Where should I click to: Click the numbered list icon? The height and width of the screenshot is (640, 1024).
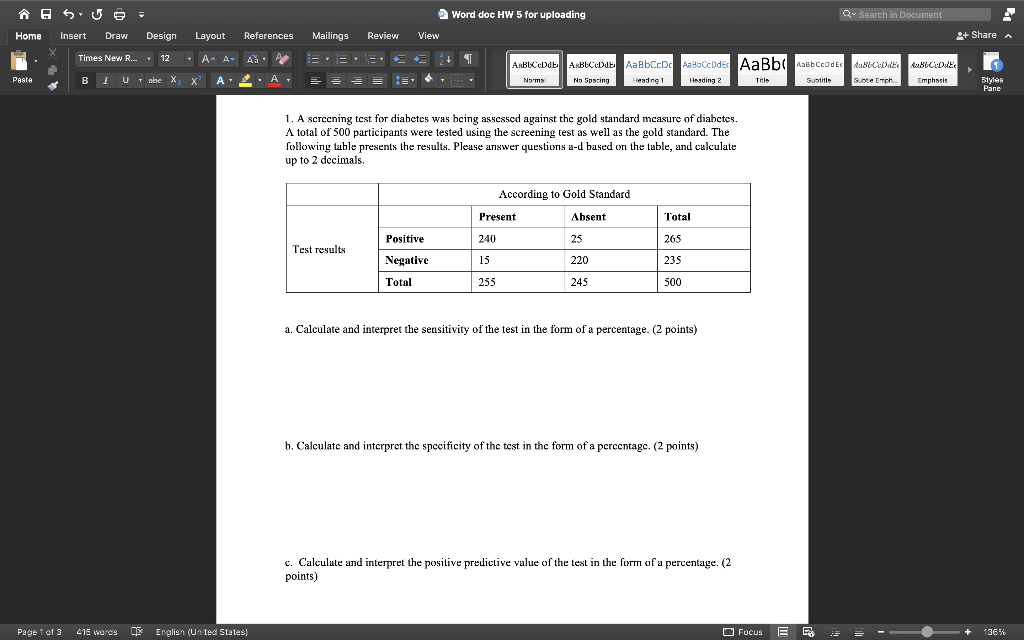pos(342,59)
